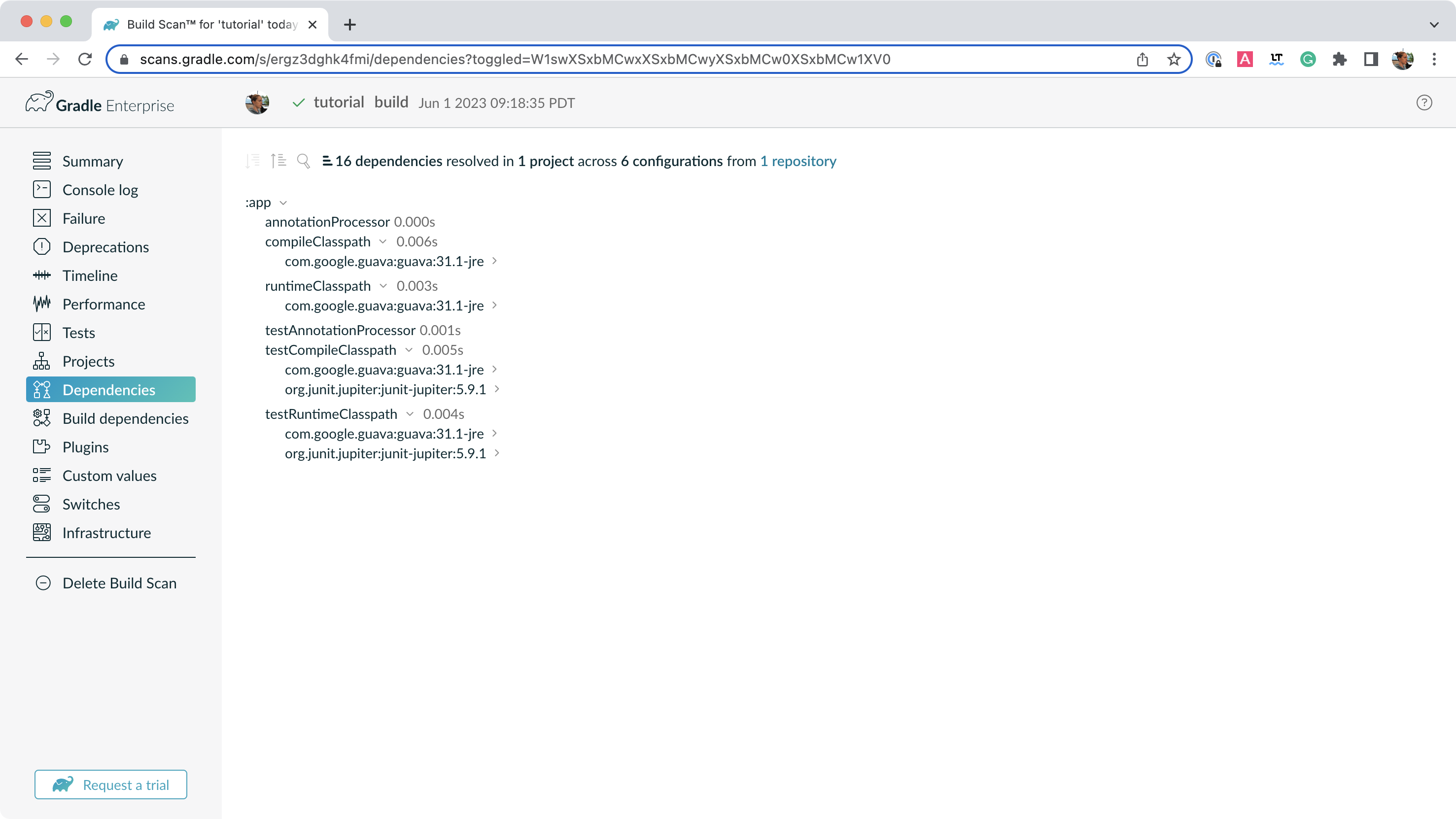
Task: Open the Console log panel
Action: pos(100,190)
